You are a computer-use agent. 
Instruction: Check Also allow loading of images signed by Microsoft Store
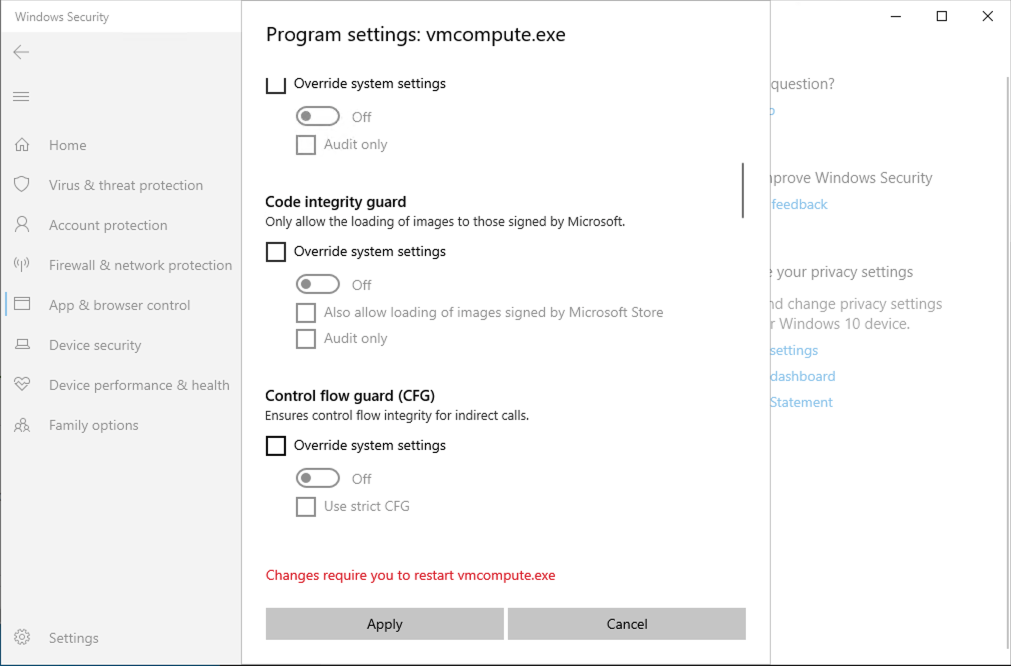point(306,313)
